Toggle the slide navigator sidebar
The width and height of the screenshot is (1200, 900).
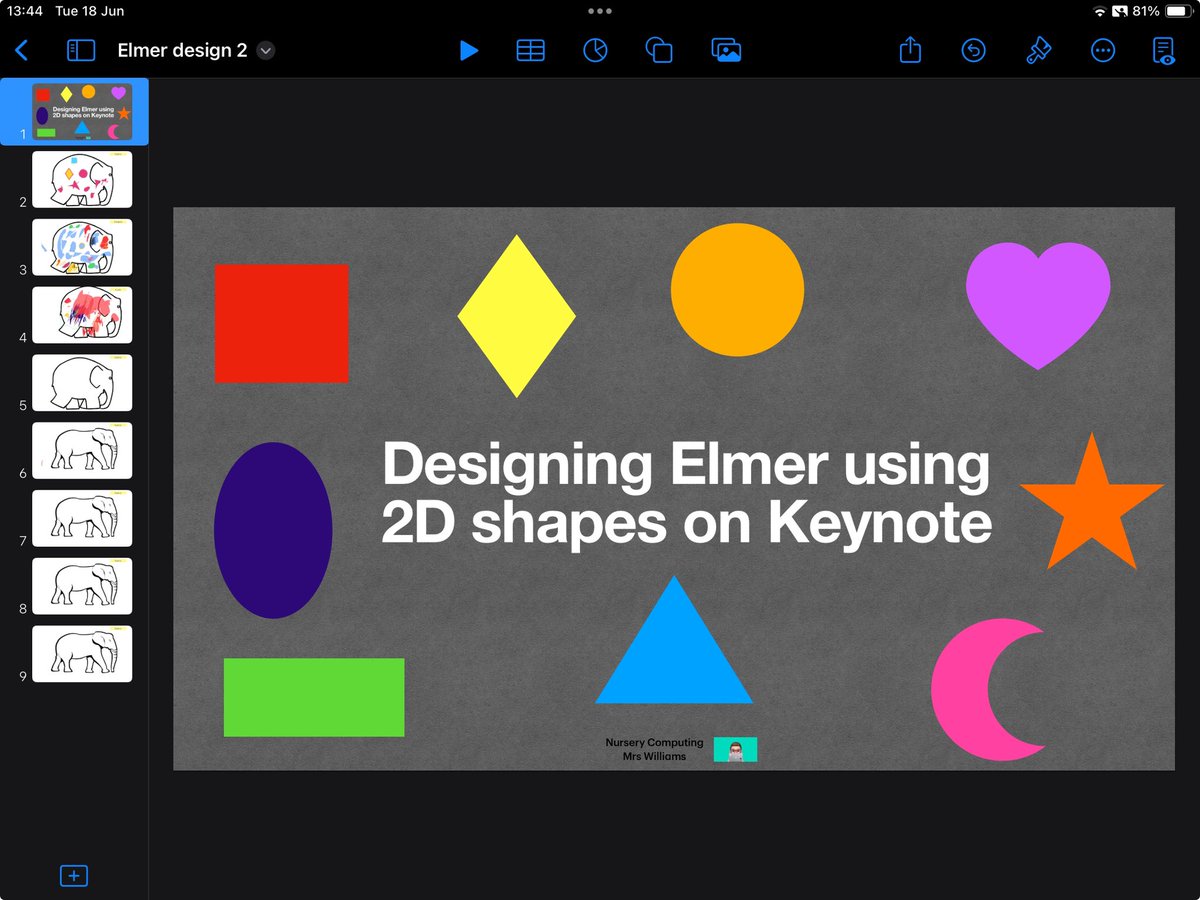coord(80,50)
